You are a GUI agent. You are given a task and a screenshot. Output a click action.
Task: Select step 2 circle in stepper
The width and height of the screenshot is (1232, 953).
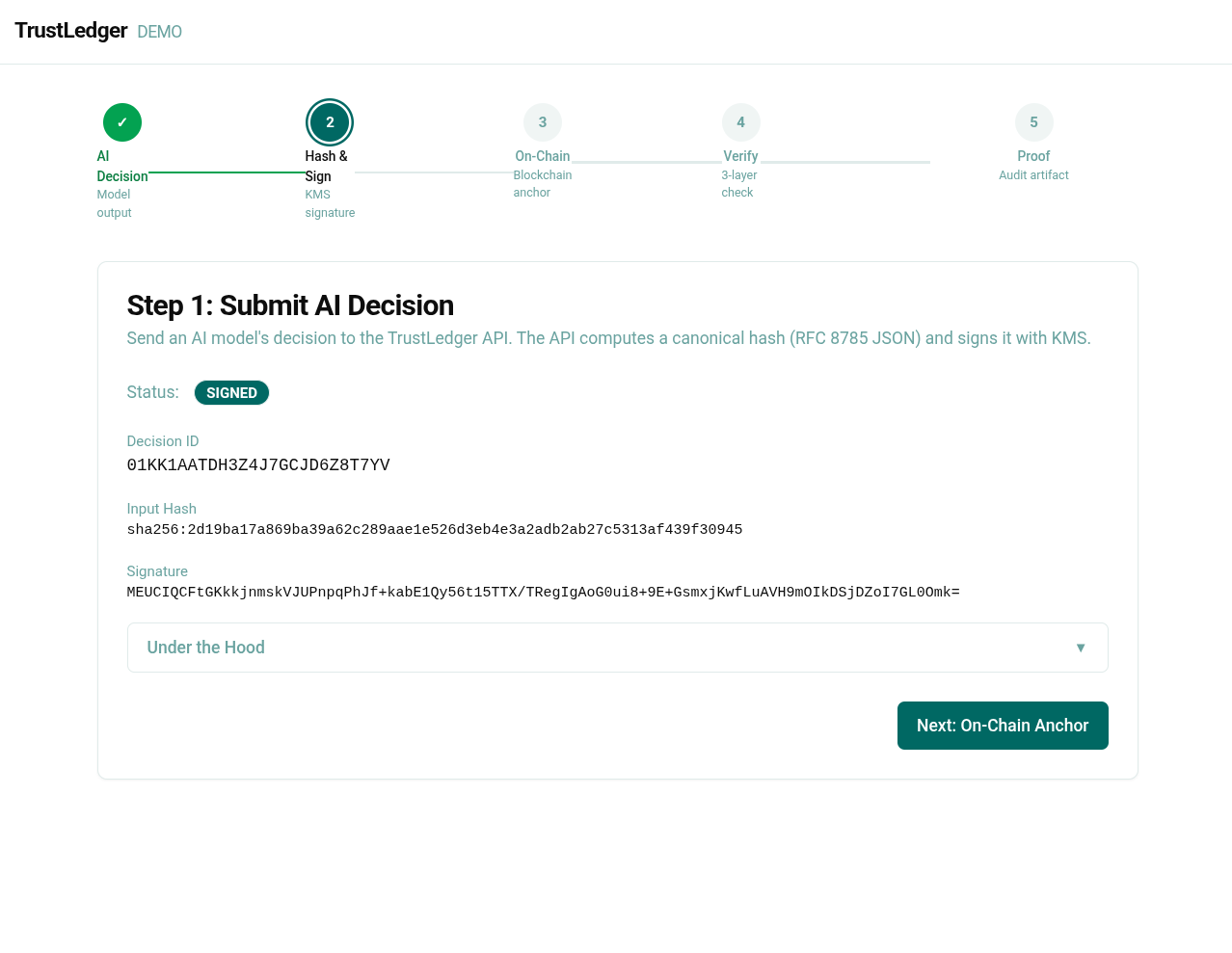click(330, 122)
